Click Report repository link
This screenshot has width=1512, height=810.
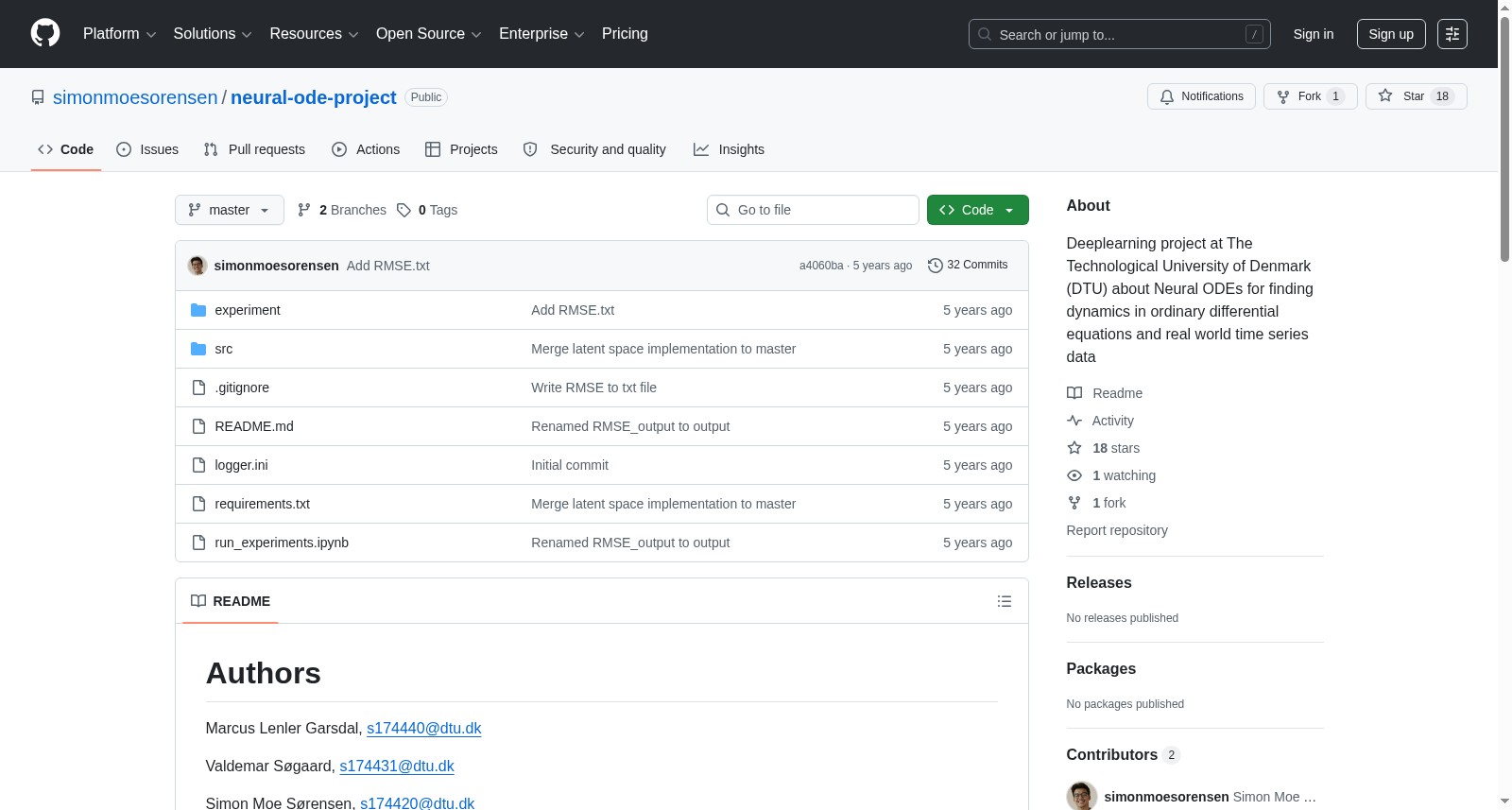(x=1117, y=530)
